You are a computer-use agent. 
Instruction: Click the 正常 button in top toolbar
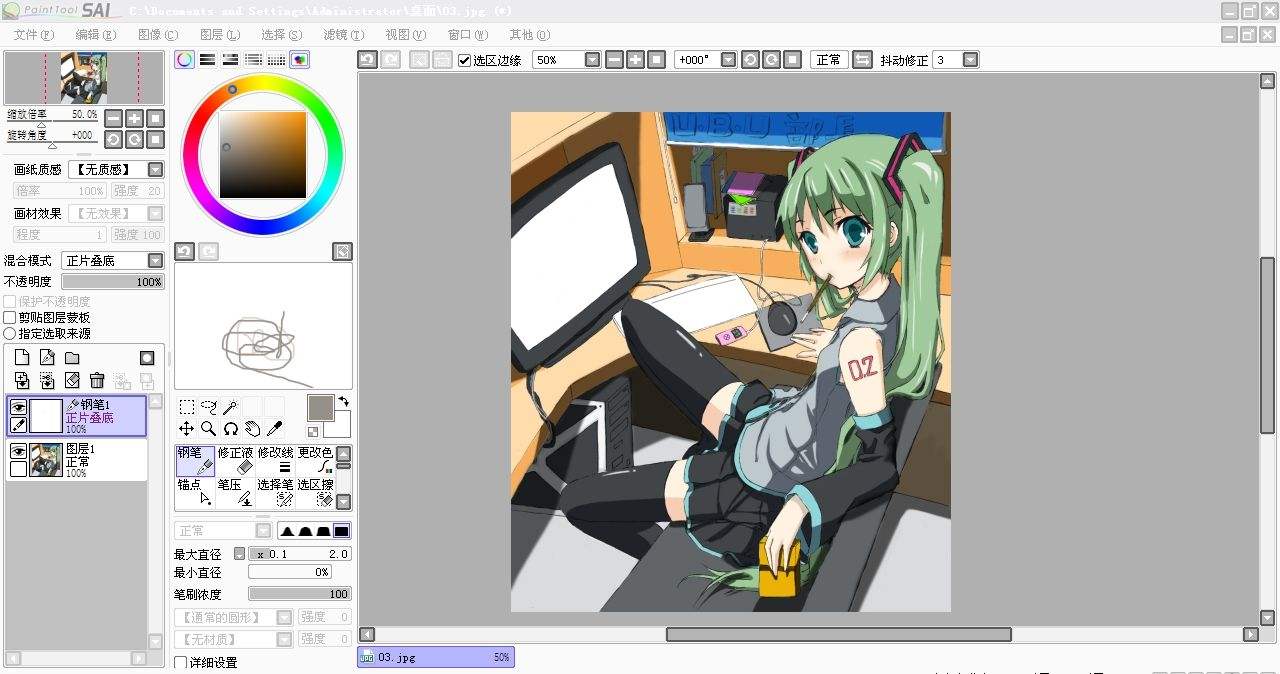tap(828, 60)
